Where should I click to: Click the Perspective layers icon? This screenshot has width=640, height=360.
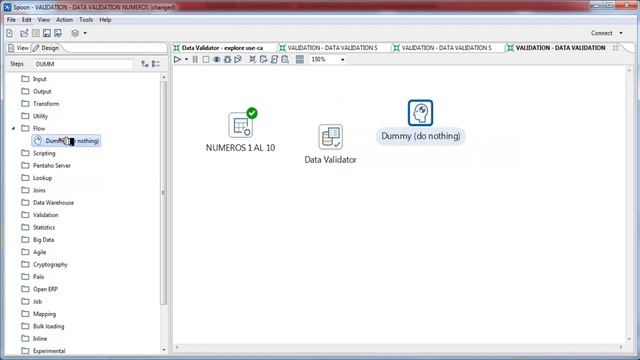pos(75,33)
